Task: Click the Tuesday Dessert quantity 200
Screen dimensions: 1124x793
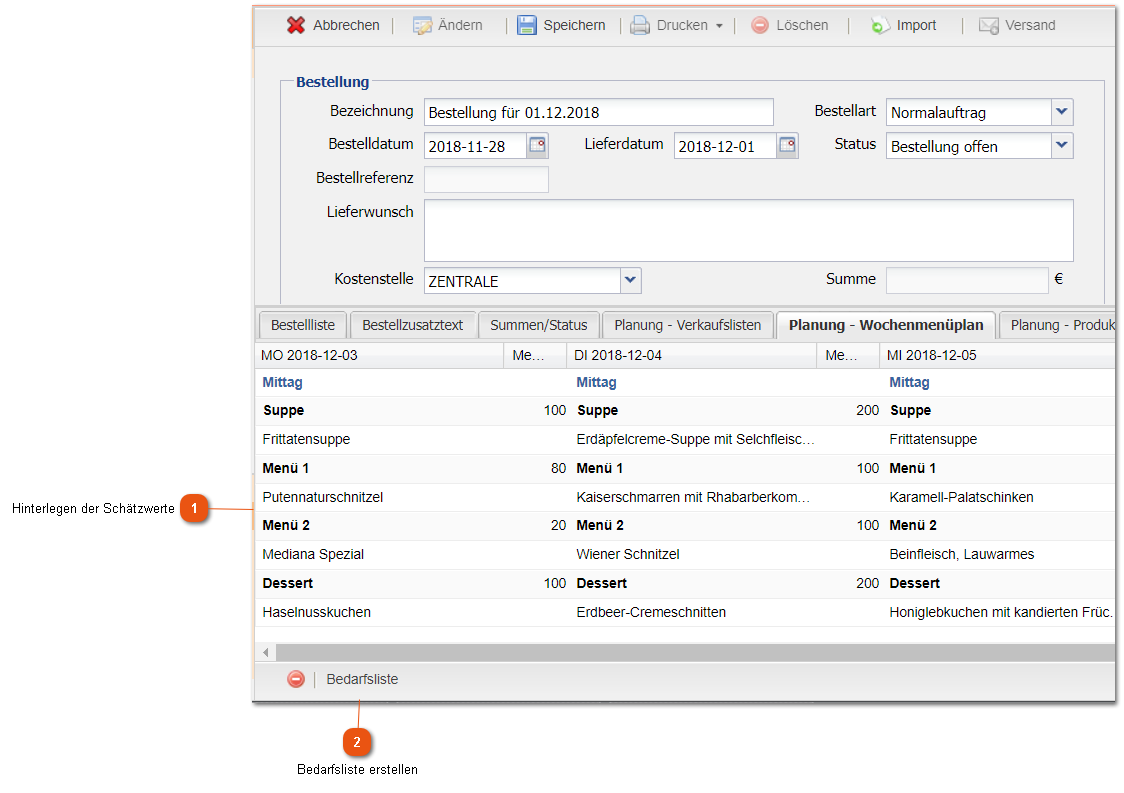Action: click(x=867, y=583)
